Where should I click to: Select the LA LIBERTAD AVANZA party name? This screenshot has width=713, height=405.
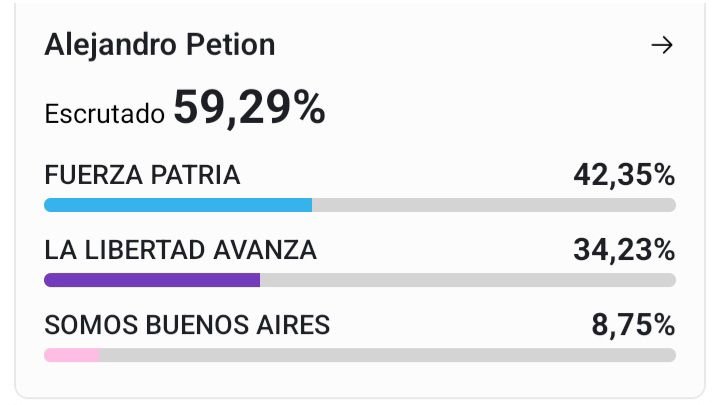tap(180, 250)
